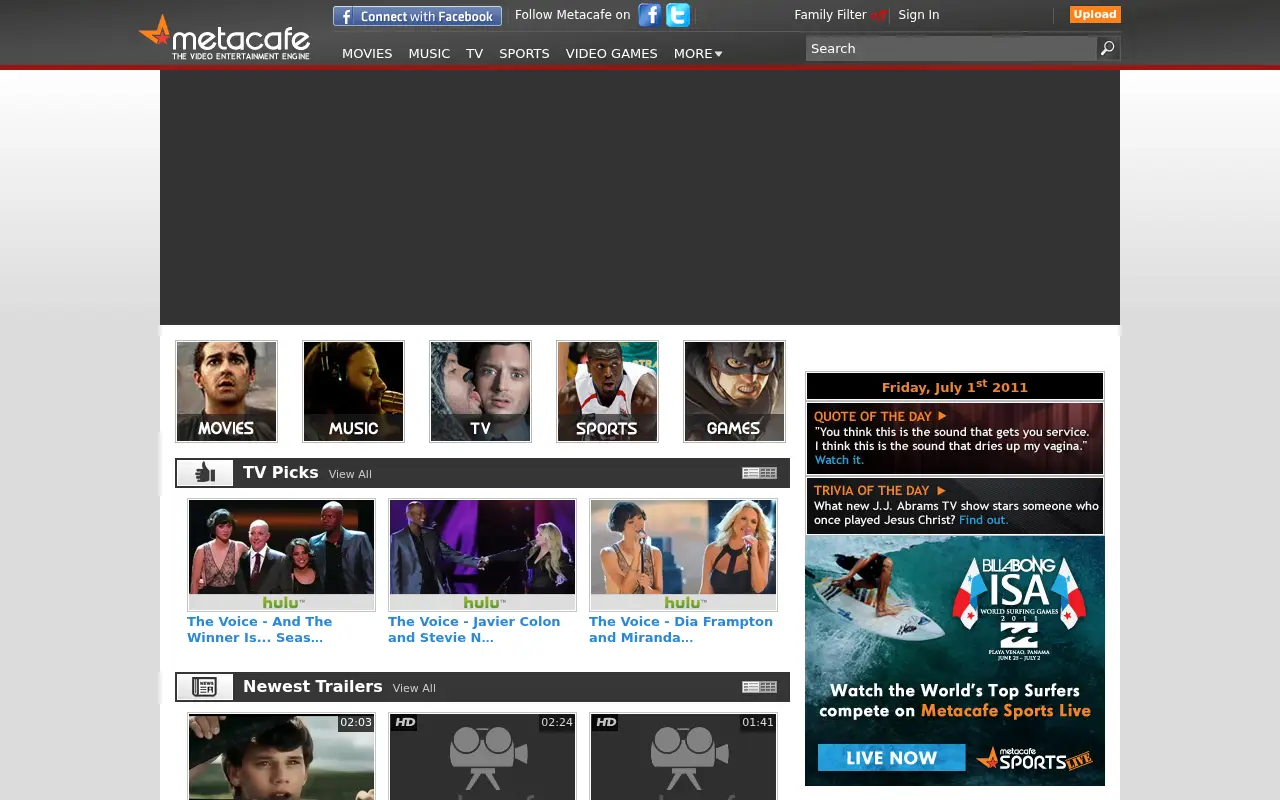Open 'The Voice - Dia Frampton and Miranda' title
The image size is (1280, 800).
(x=681, y=629)
